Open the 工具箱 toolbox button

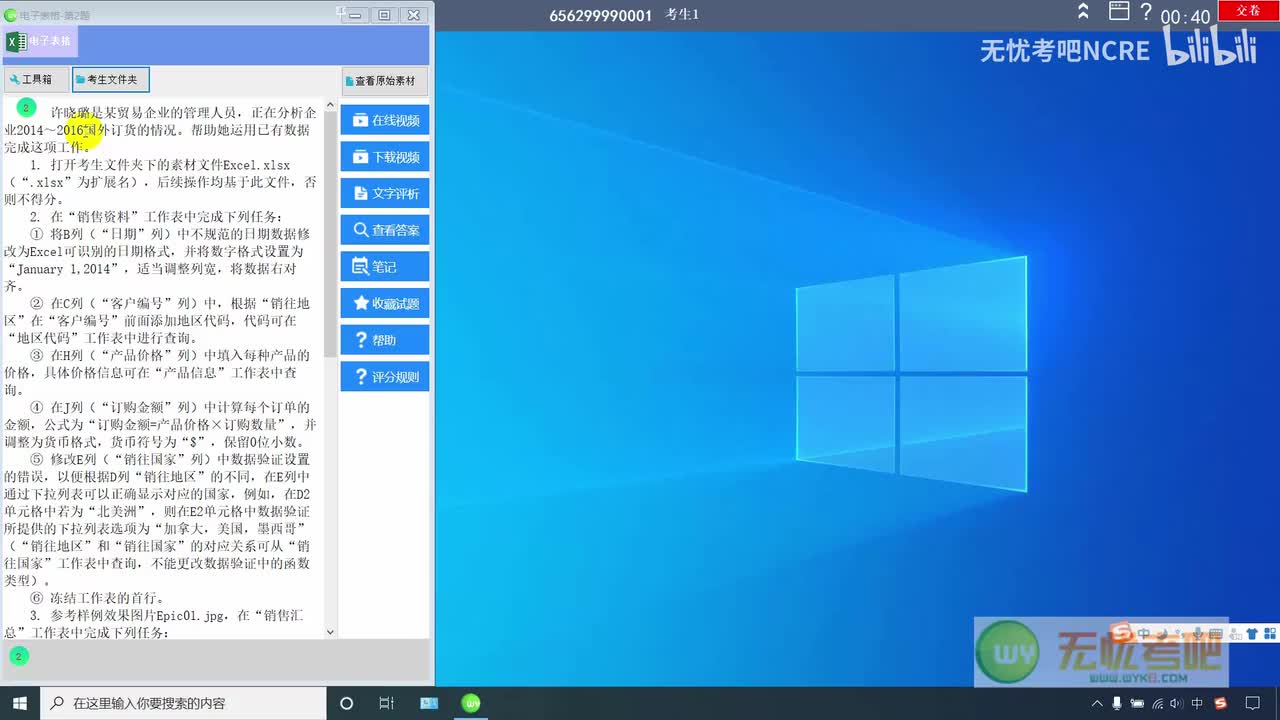coord(35,80)
